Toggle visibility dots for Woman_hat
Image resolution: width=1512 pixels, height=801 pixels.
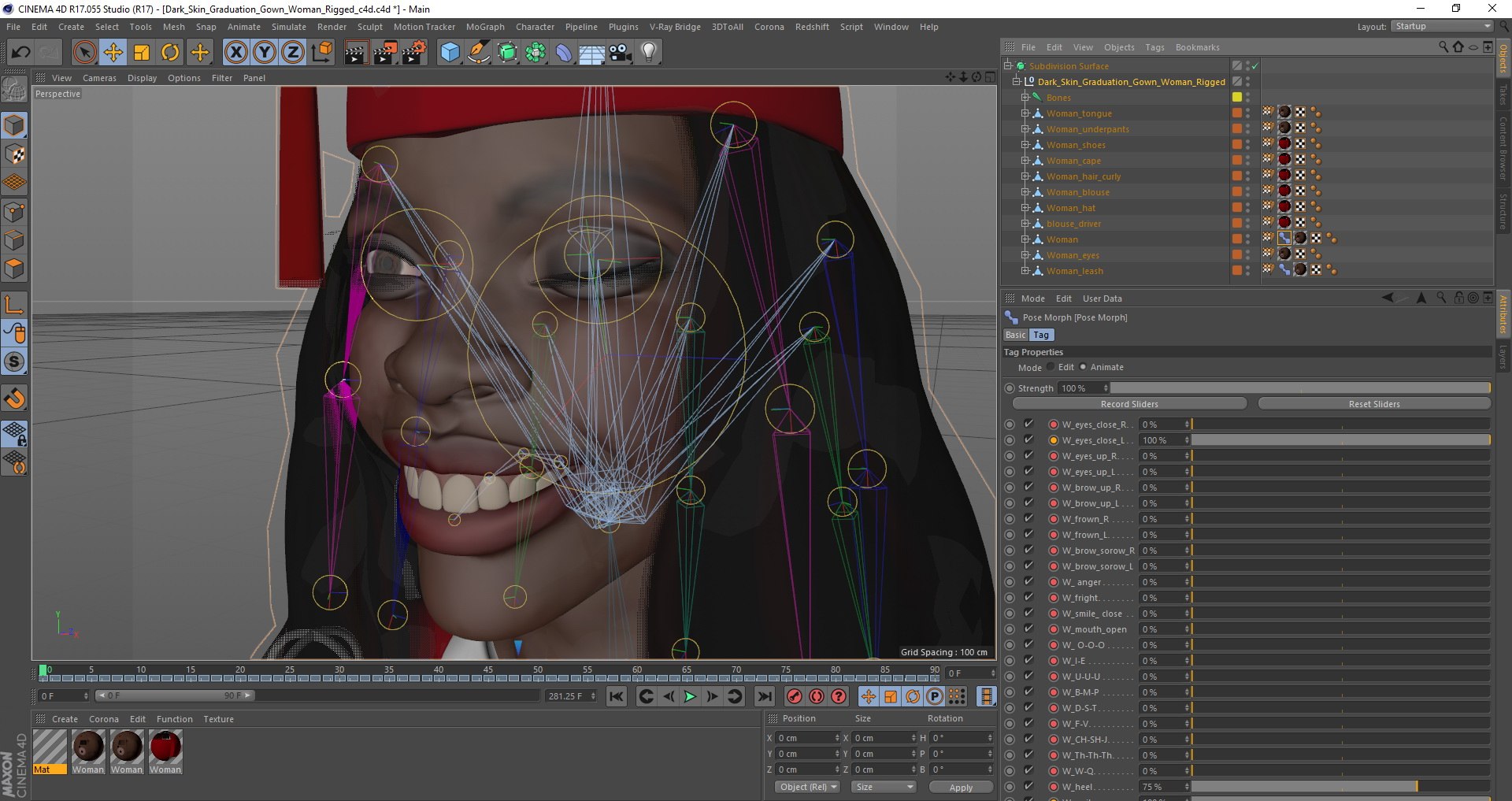[x=1247, y=208]
